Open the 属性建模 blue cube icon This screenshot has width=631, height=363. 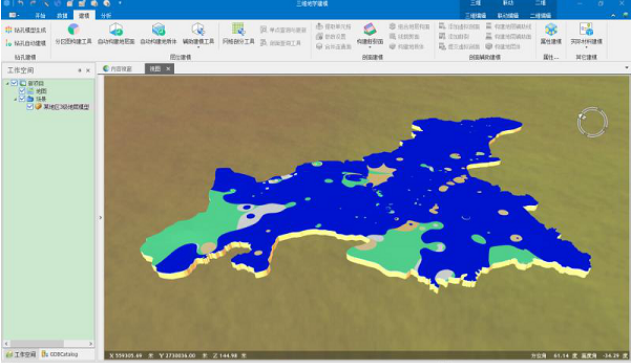pos(551,29)
